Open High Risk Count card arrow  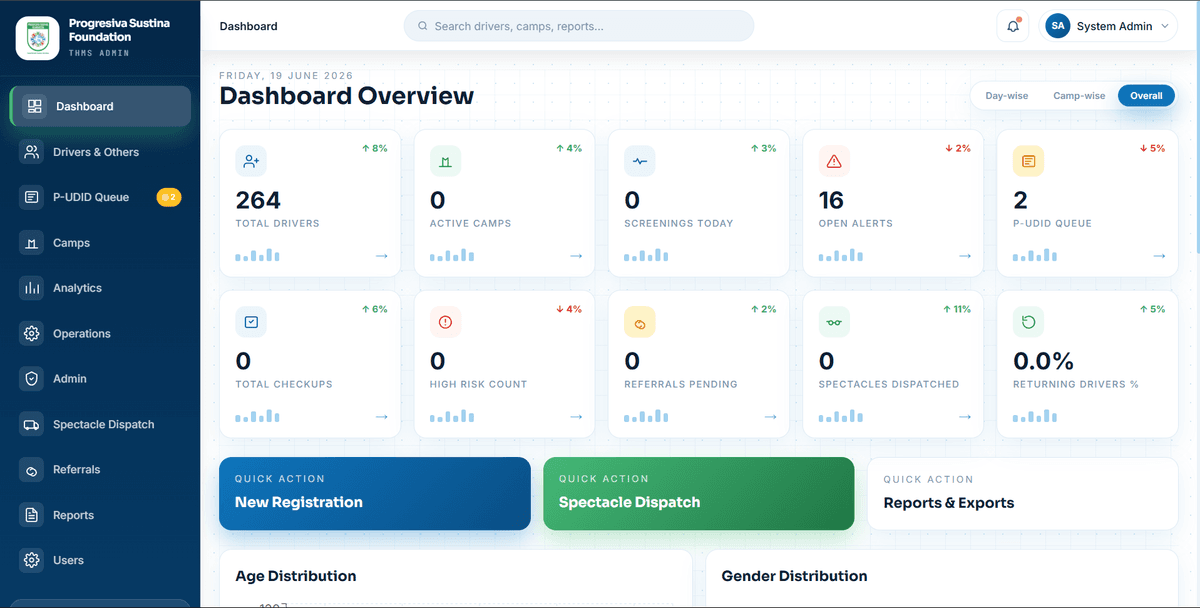click(576, 417)
